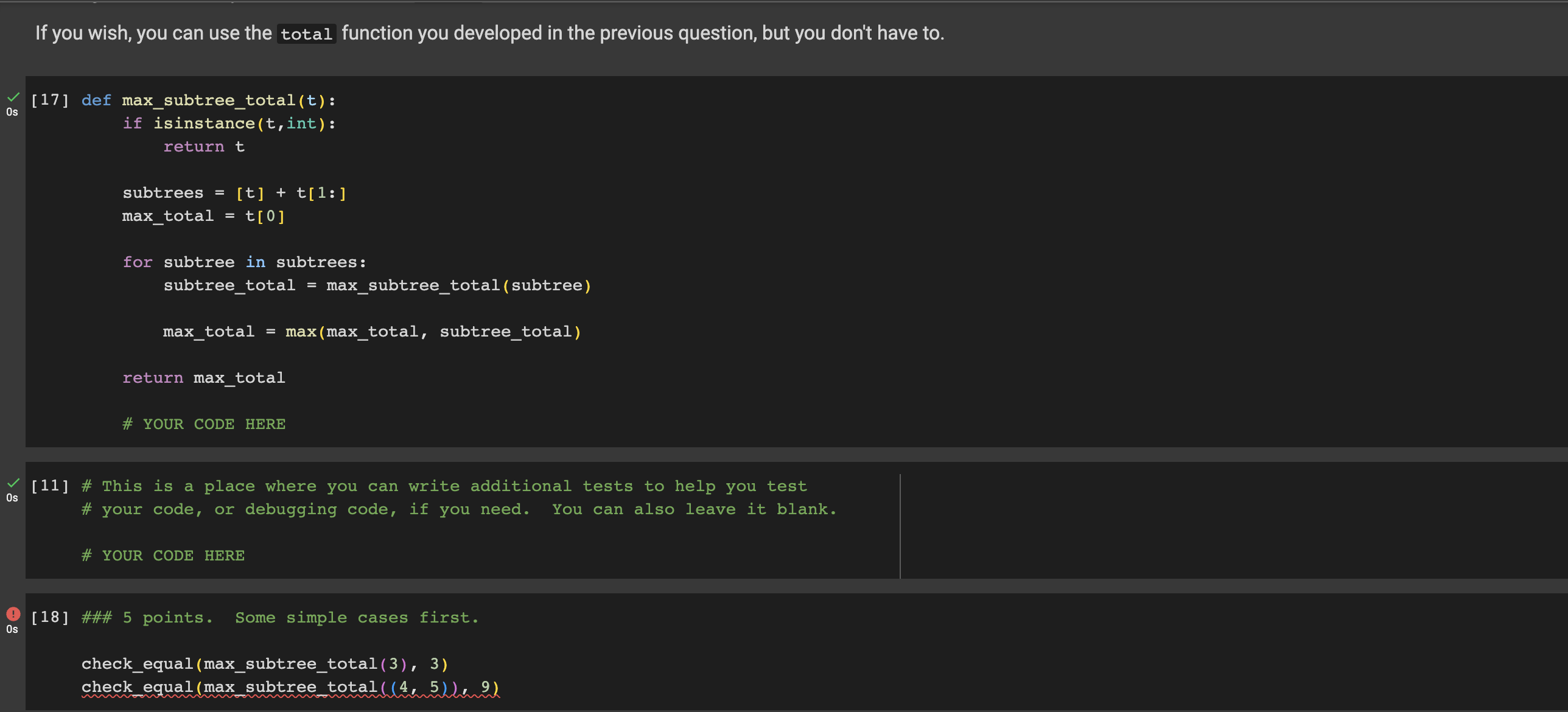Click the "### 5 points" comment in cell [18]
The width and height of the screenshot is (1568, 712).
click(x=280, y=616)
